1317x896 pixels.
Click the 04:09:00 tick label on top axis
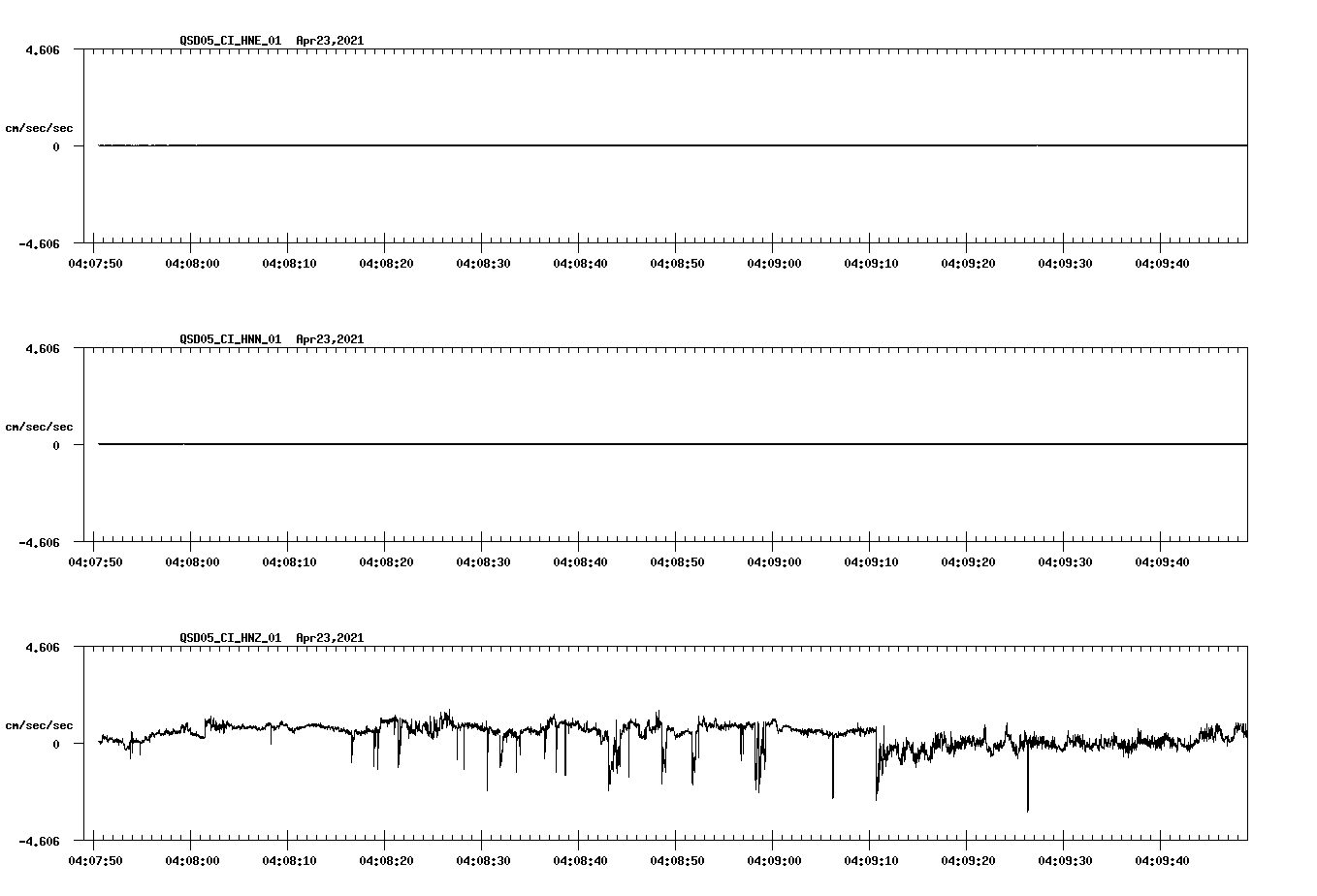(776, 262)
